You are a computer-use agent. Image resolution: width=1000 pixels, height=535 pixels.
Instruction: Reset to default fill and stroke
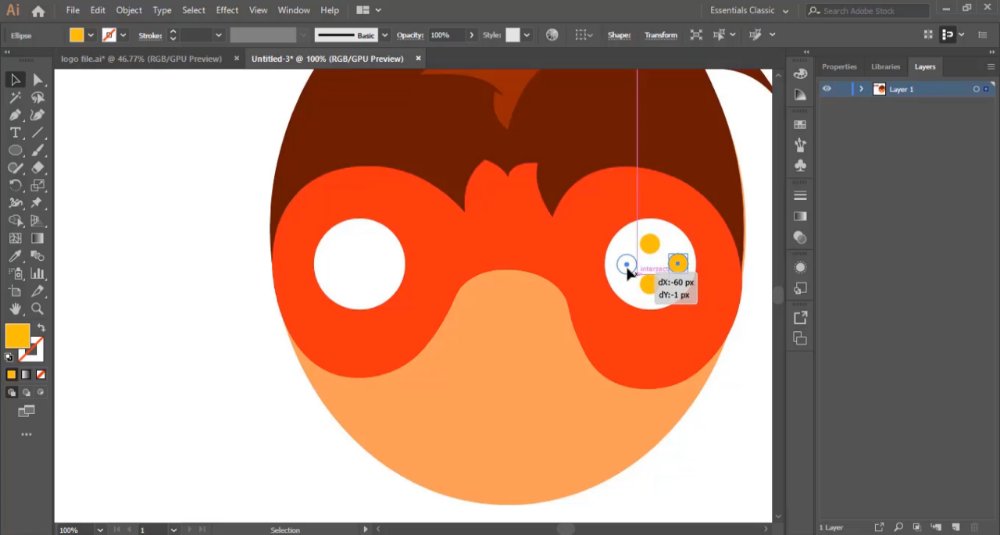(x=9, y=358)
